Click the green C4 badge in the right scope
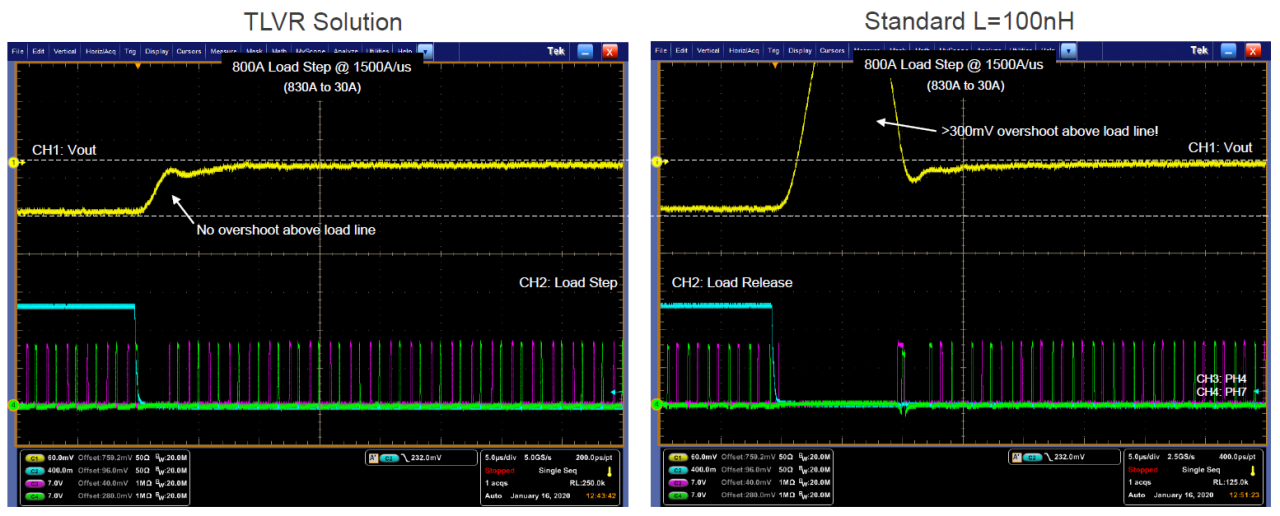The image size is (1280, 516). point(676,495)
